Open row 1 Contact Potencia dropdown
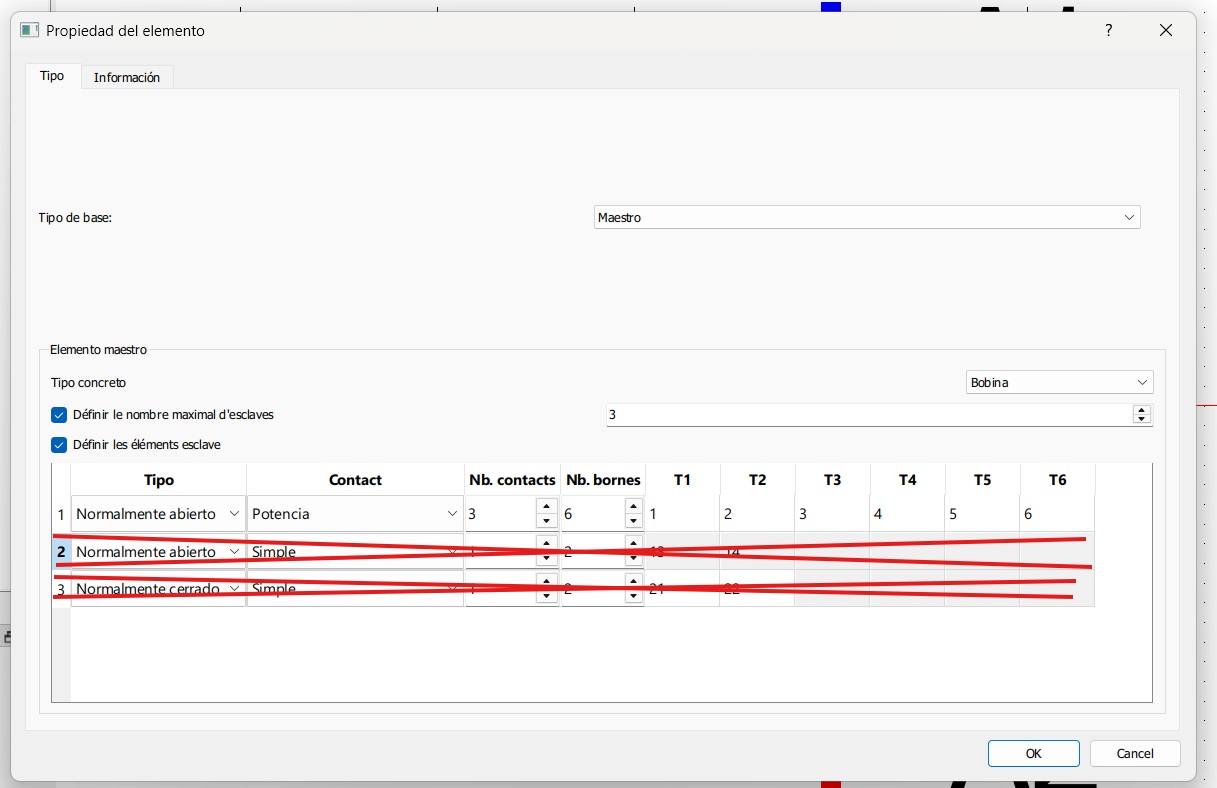Image resolution: width=1217 pixels, height=788 pixels. click(355, 514)
